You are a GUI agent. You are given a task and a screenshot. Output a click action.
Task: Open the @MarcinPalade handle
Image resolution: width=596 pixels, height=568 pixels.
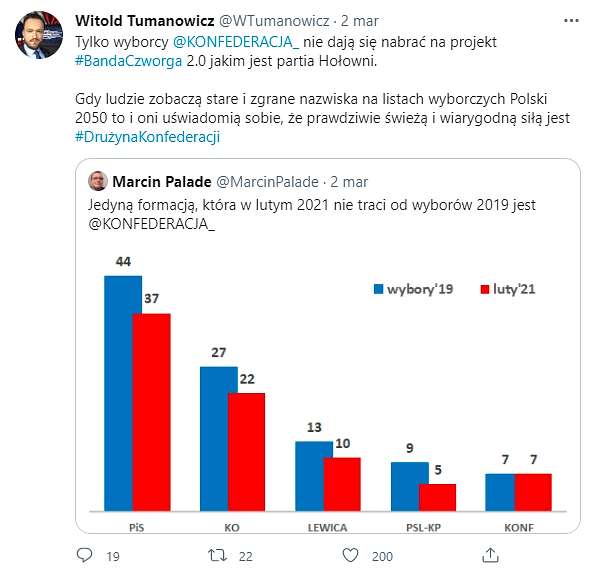click(x=267, y=182)
